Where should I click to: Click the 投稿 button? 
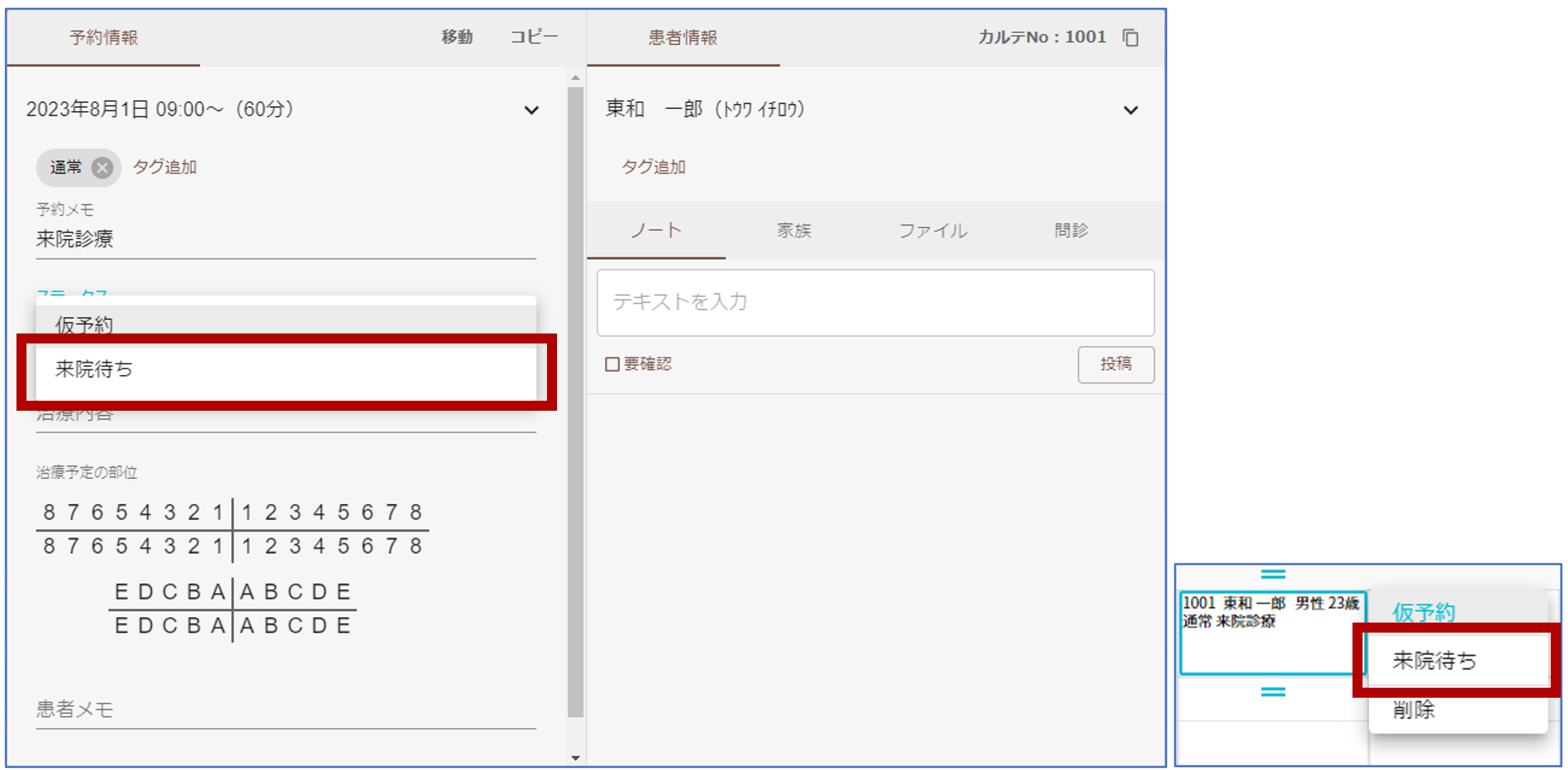coord(1115,364)
